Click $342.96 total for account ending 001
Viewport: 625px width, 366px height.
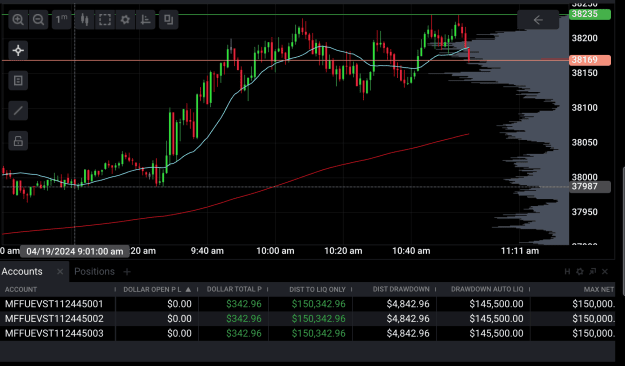click(244, 304)
